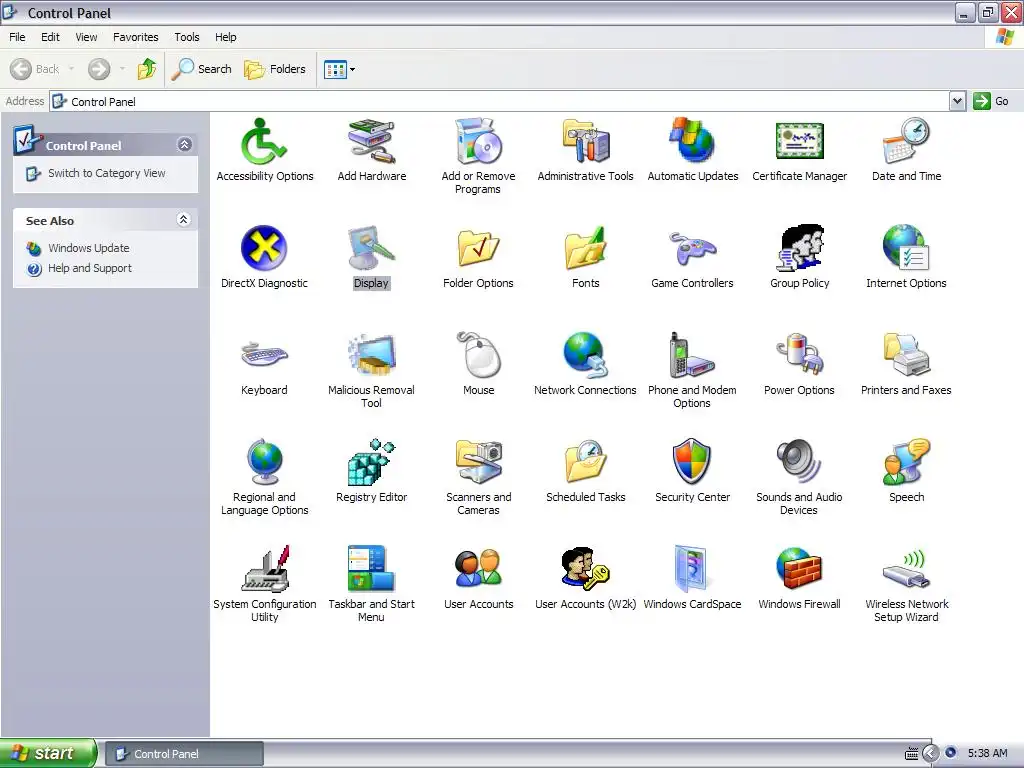Select the Windows CardSpace icon
The height and width of the screenshot is (768, 1024).
692,569
